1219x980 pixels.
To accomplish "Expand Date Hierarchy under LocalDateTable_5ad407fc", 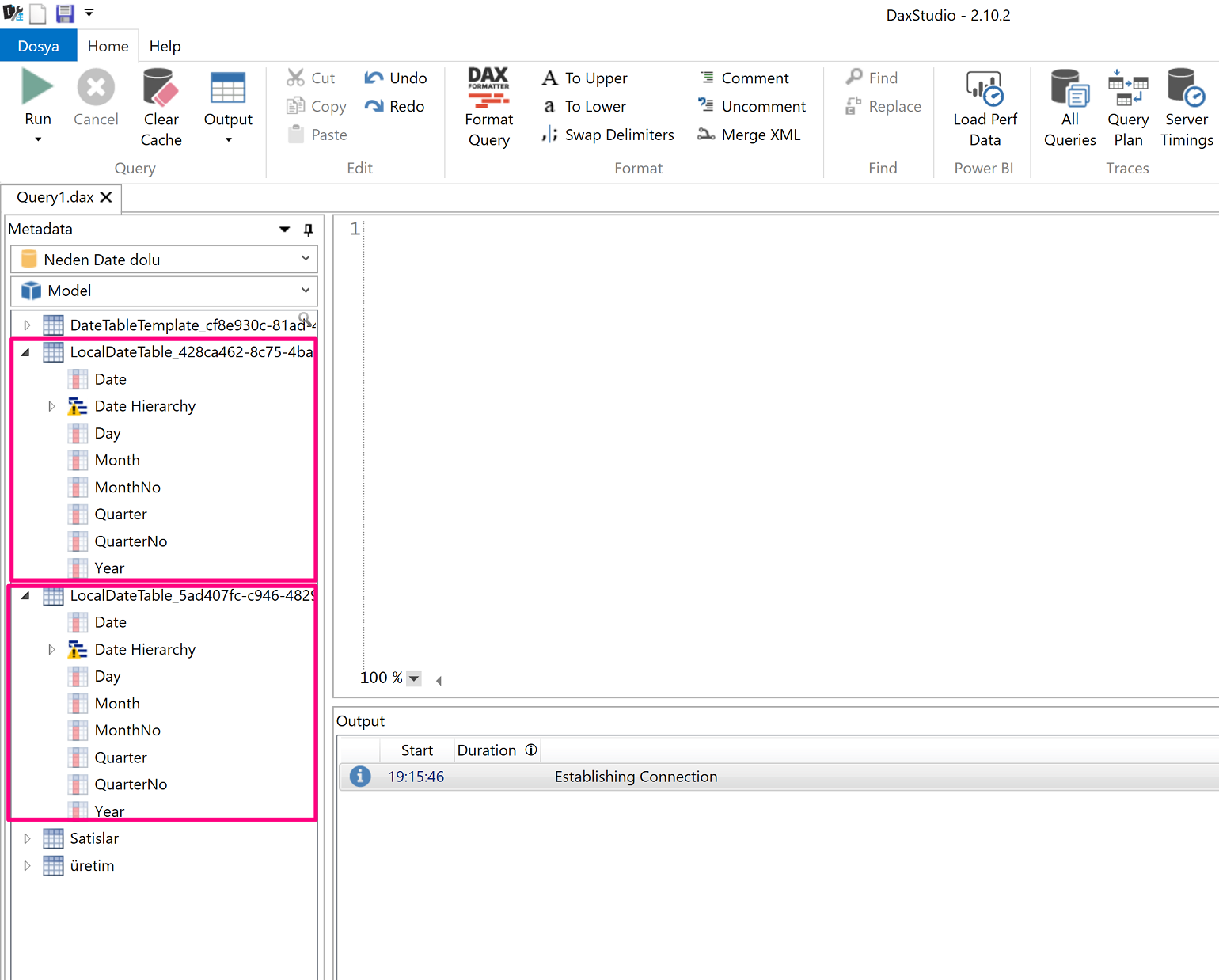I will (x=51, y=649).
